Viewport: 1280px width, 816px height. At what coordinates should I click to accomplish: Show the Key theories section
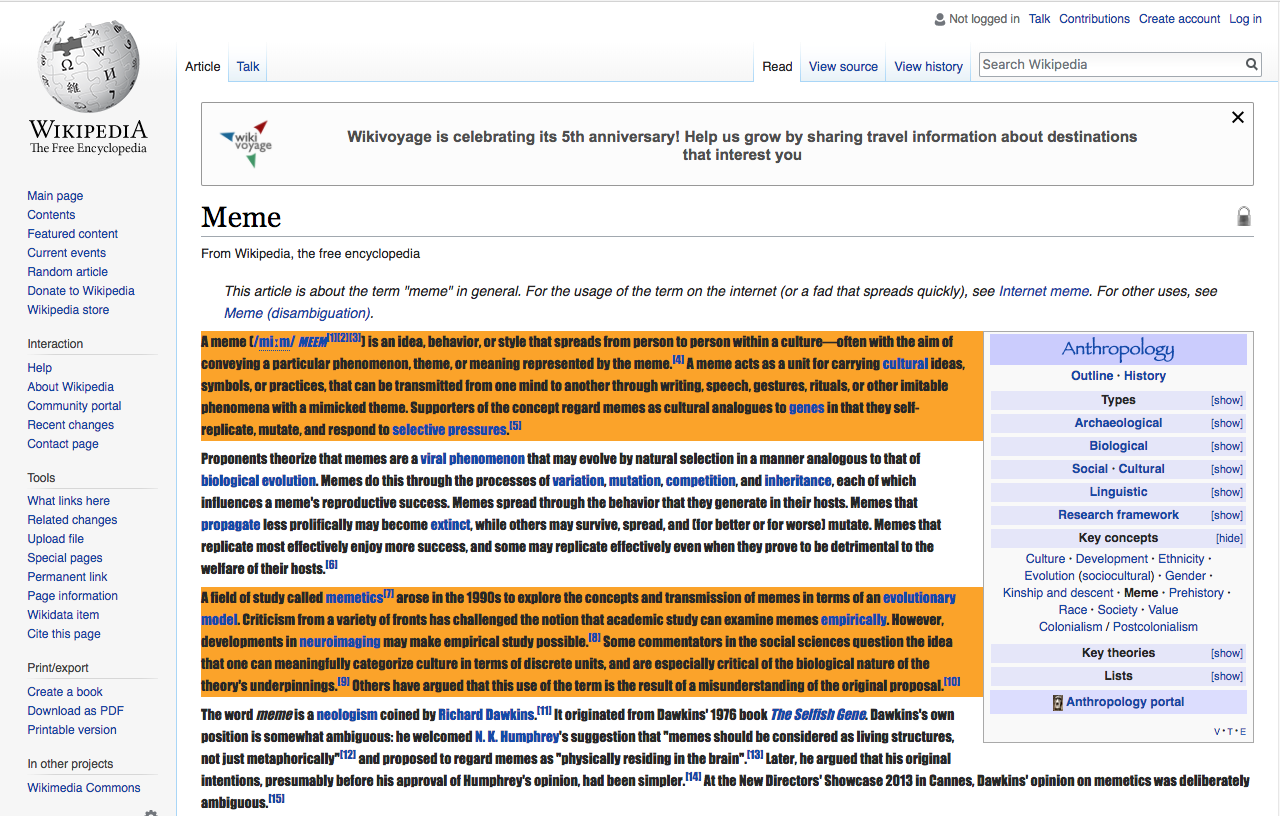pos(1227,653)
